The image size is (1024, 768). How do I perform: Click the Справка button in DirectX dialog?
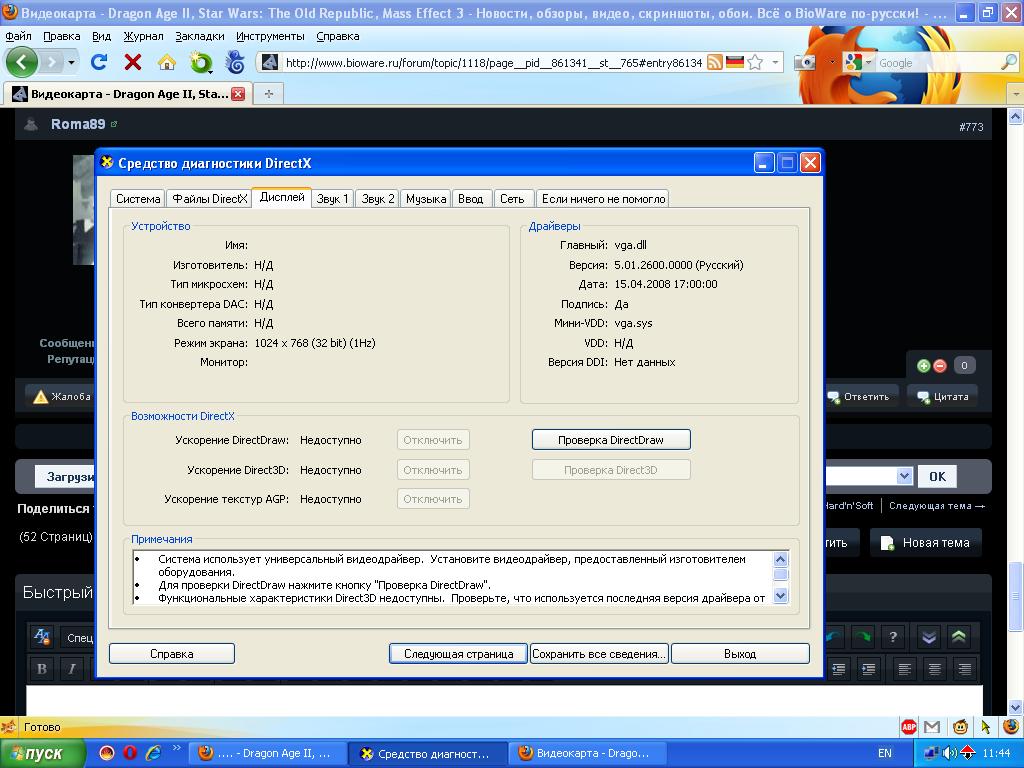click(172, 654)
